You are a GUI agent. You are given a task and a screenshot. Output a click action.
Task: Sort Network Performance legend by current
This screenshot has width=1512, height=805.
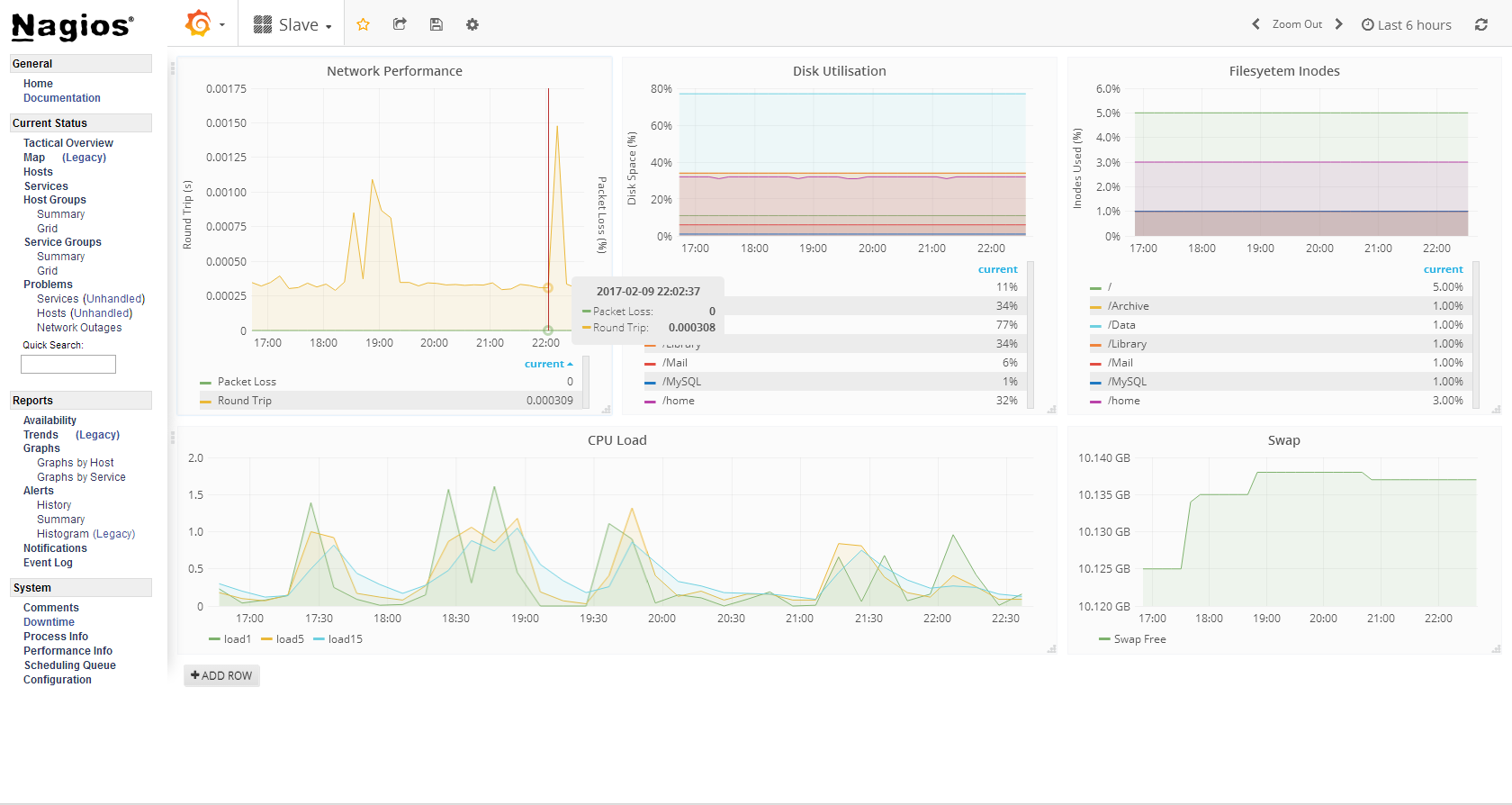(x=548, y=364)
